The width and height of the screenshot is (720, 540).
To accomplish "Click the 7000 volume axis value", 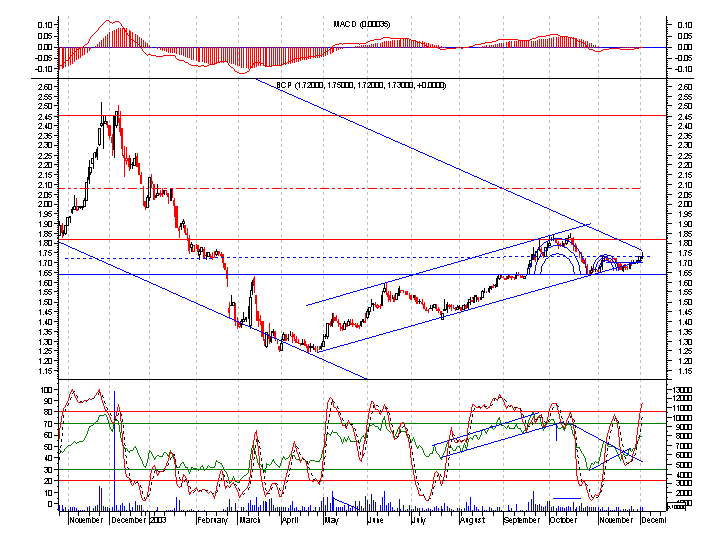I will click(683, 446).
